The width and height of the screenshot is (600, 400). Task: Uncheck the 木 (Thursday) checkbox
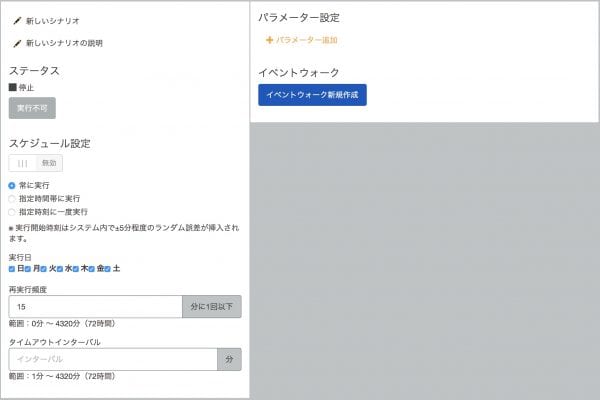[x=76, y=269]
